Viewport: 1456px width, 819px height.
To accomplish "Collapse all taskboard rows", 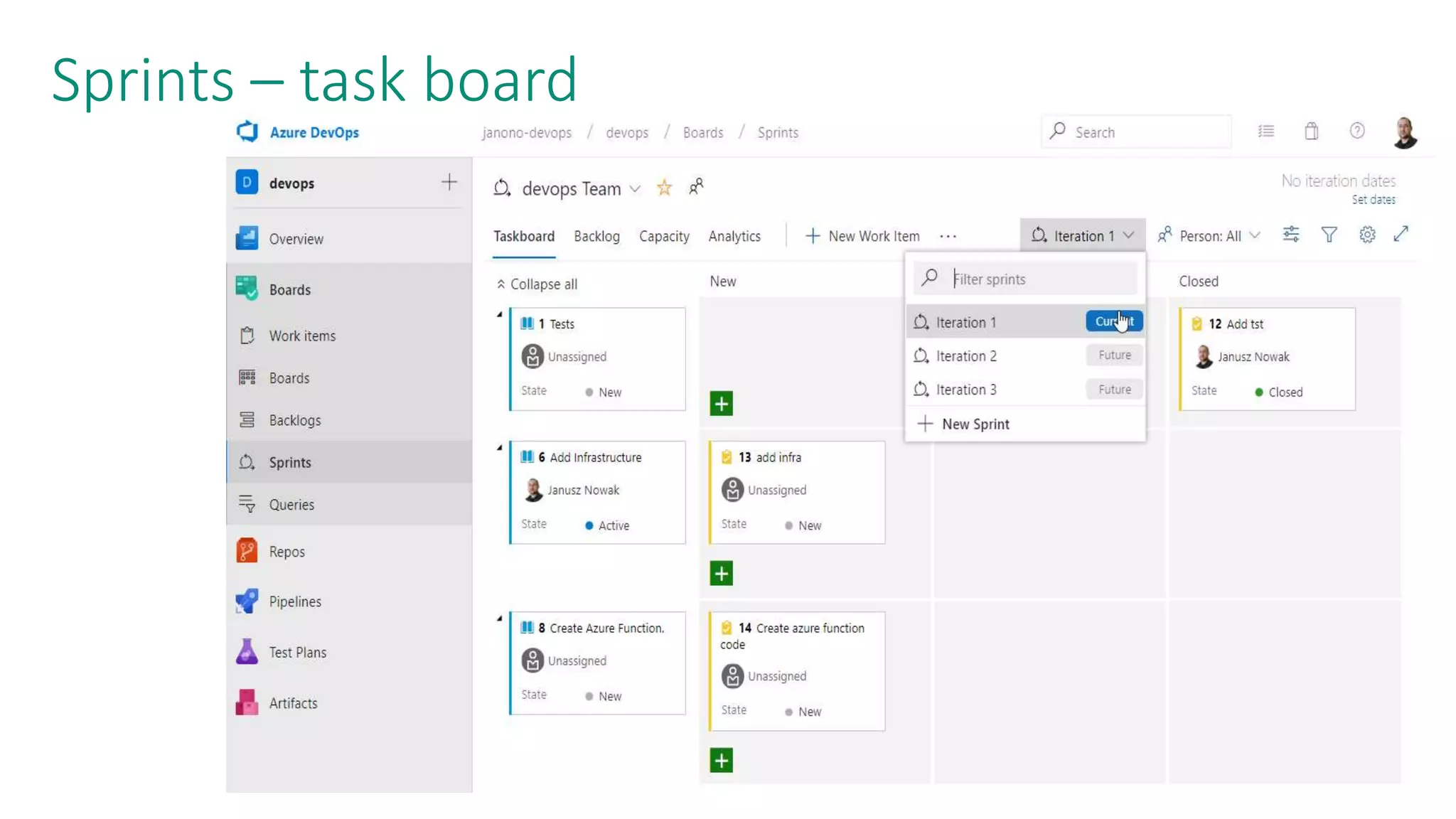I will pos(537,284).
